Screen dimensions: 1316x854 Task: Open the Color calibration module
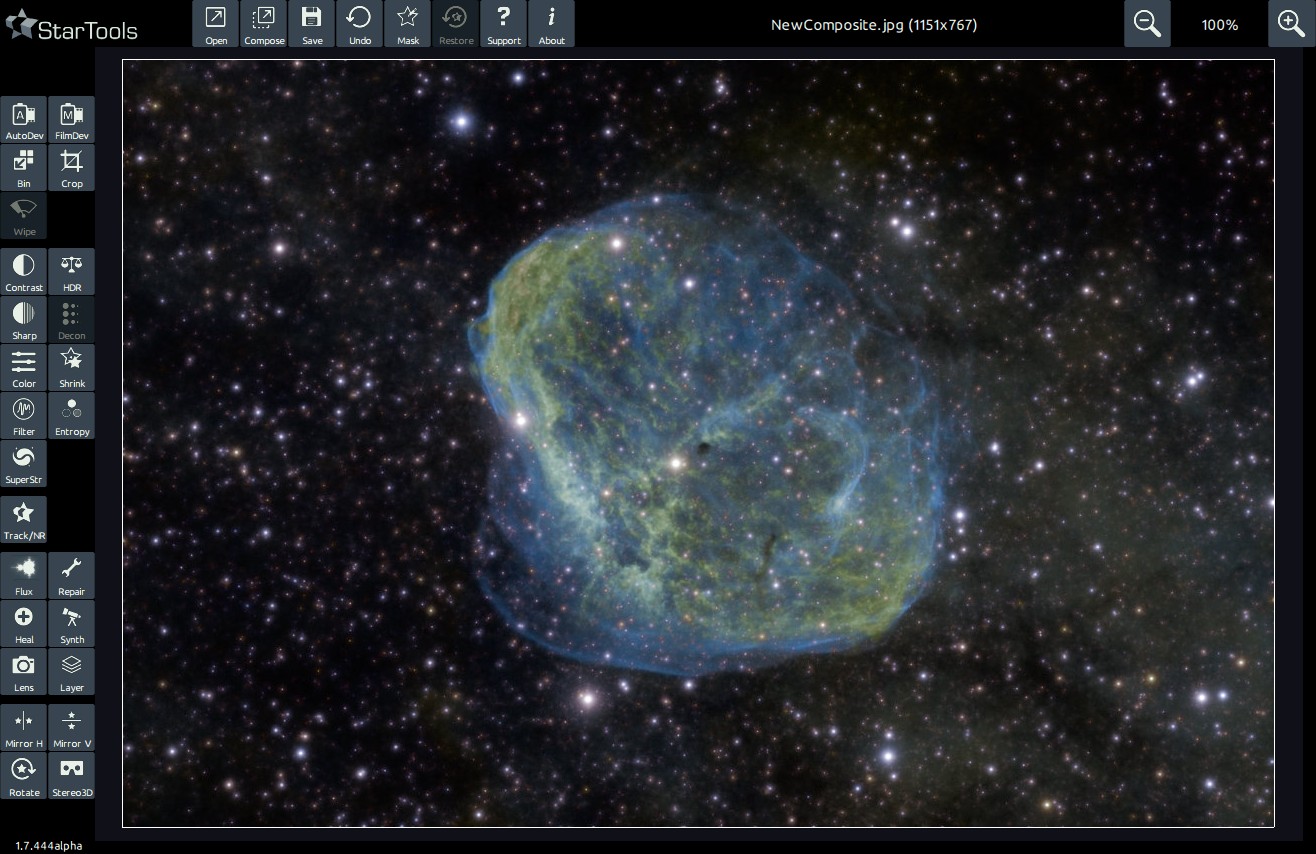(x=24, y=367)
